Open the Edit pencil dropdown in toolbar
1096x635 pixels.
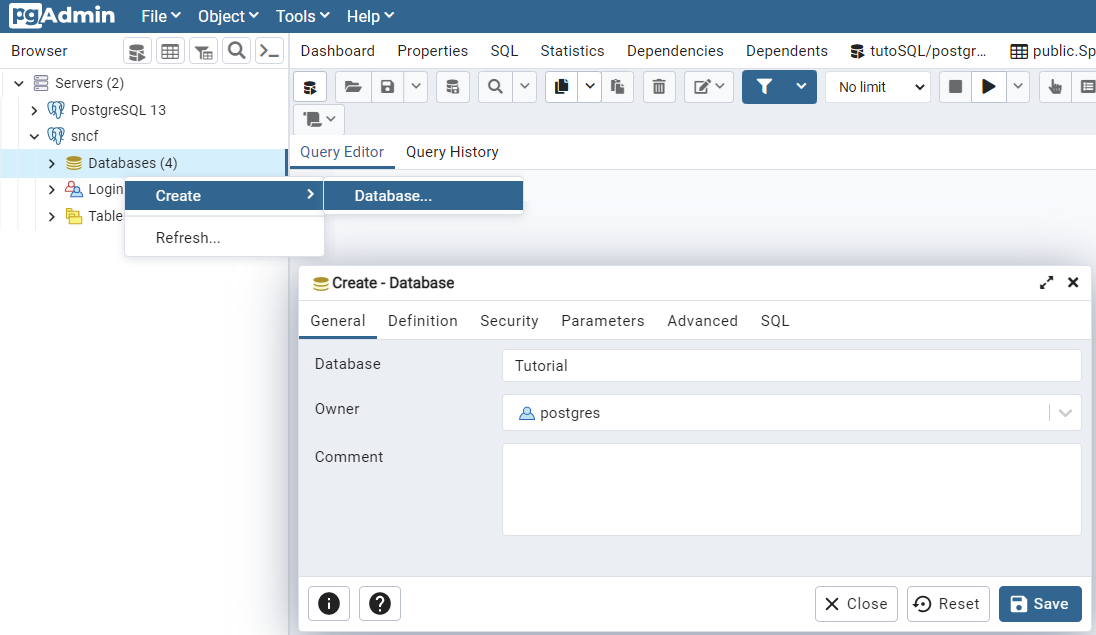pos(709,87)
